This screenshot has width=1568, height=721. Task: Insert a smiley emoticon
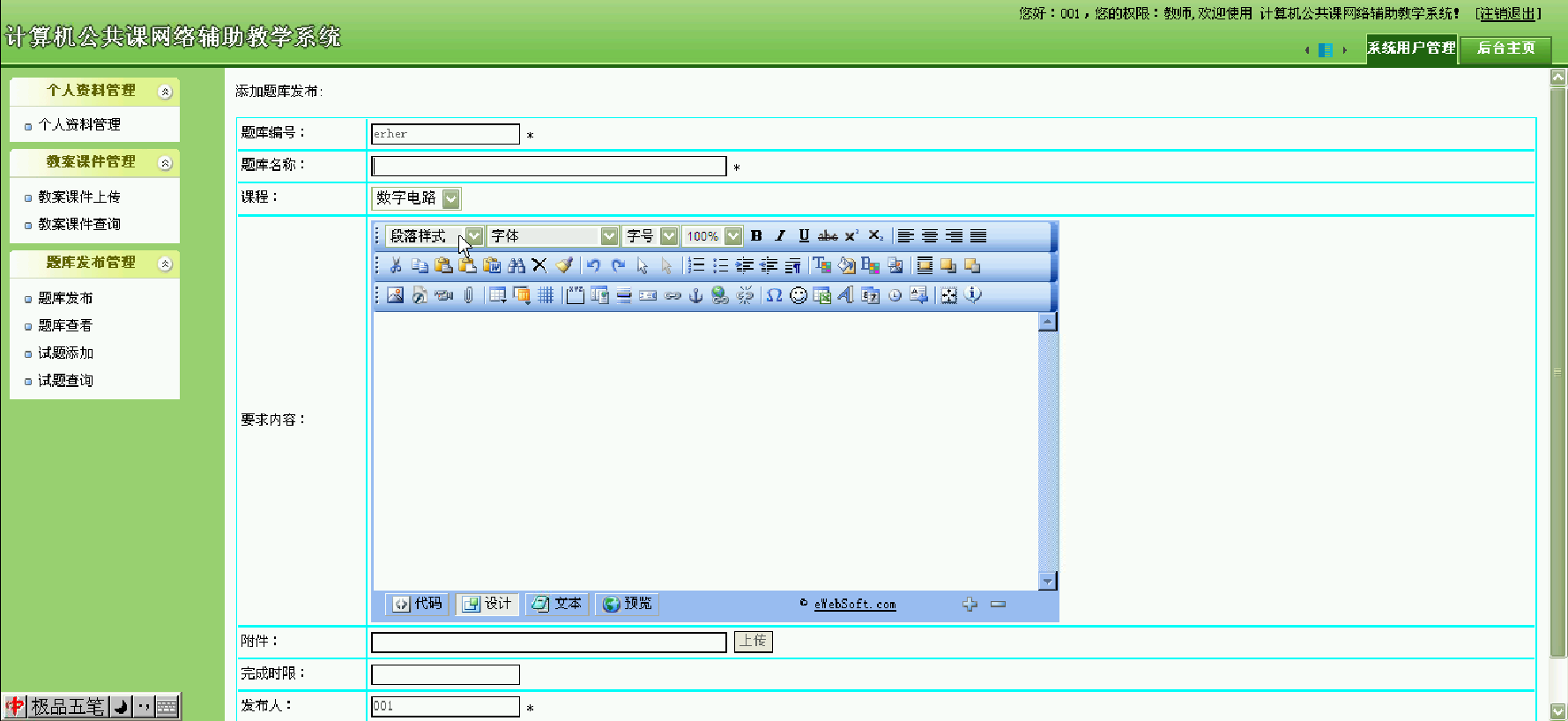pyautogui.click(x=799, y=295)
